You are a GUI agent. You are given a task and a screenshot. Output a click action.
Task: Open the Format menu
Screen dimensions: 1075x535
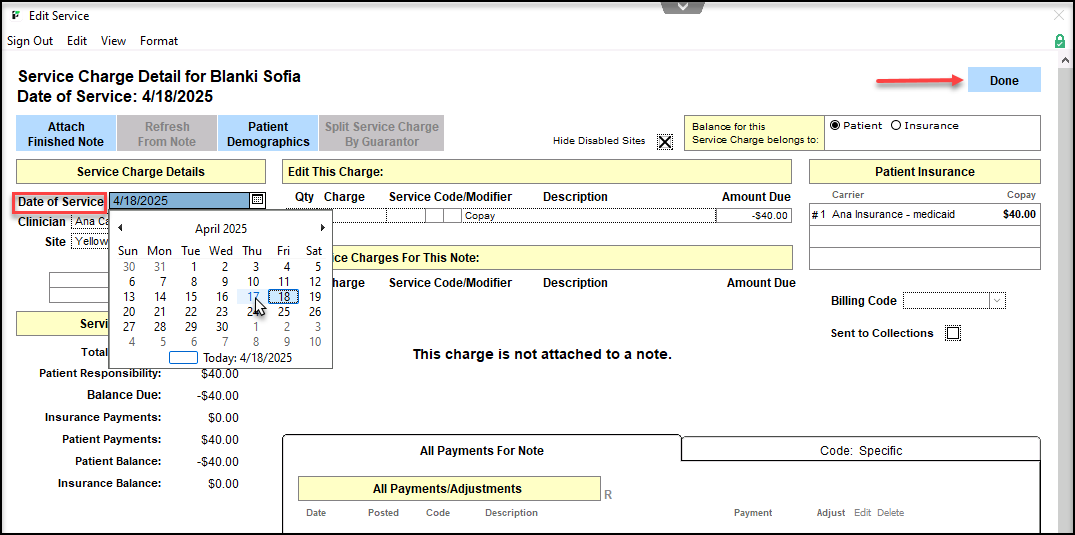coord(159,41)
